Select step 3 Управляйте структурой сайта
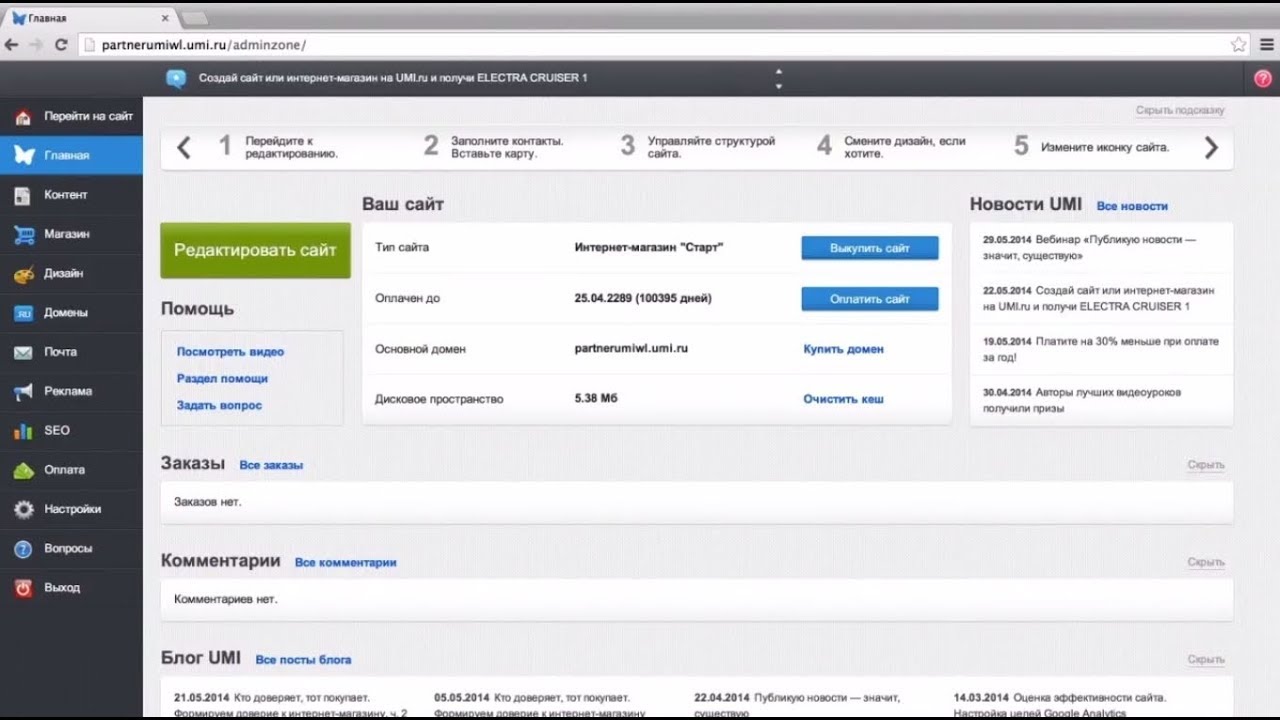The image size is (1280, 720). pos(698,147)
